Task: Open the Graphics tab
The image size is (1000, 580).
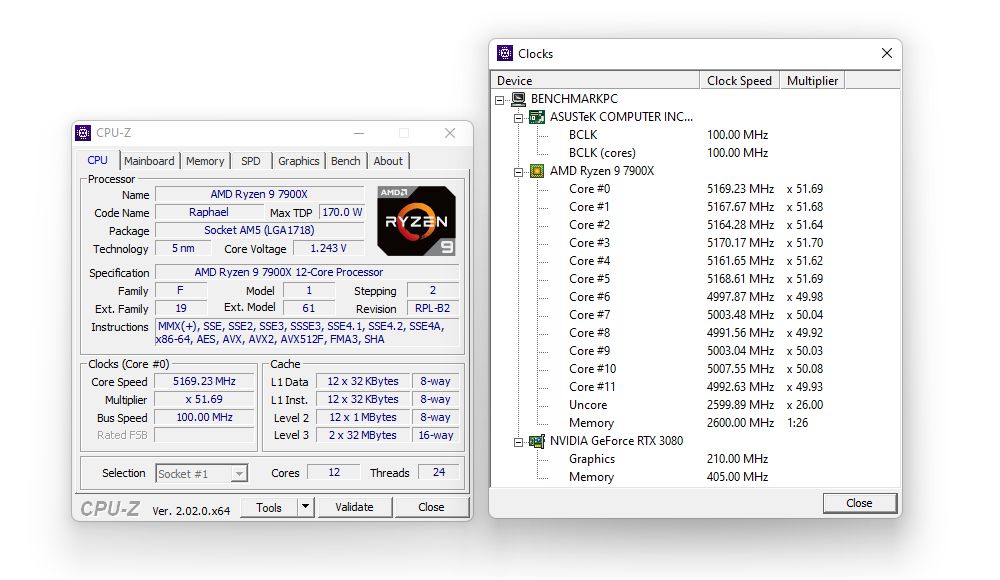Action: 298,161
